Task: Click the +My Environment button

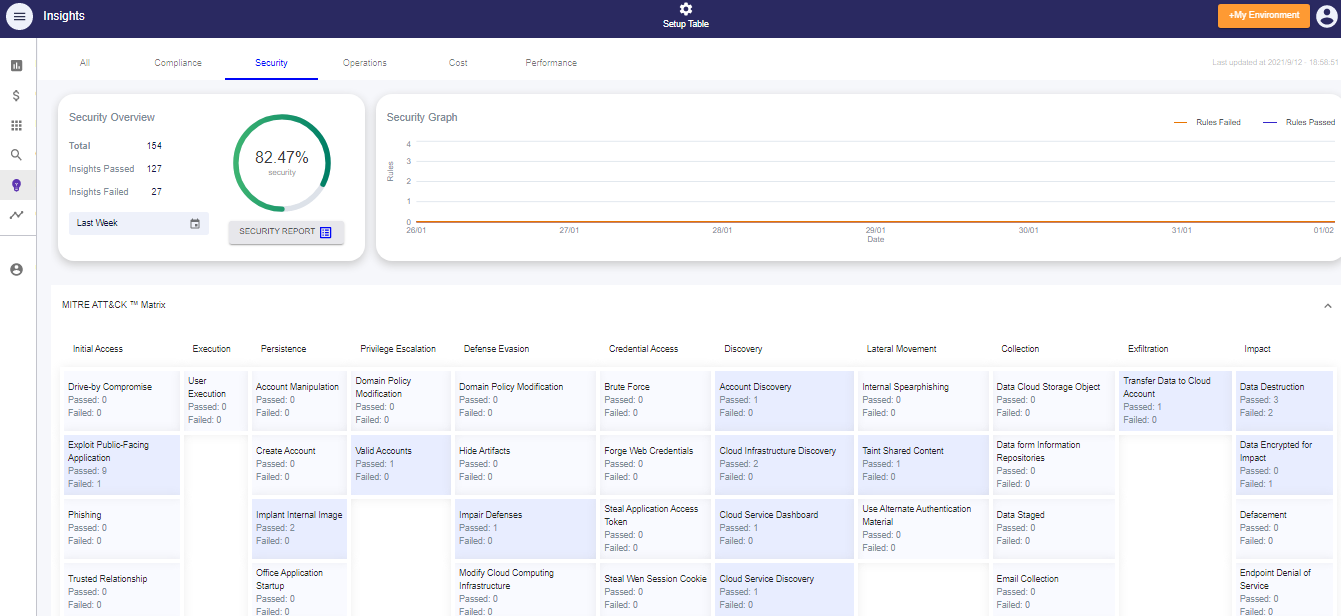Action: 1263,16
